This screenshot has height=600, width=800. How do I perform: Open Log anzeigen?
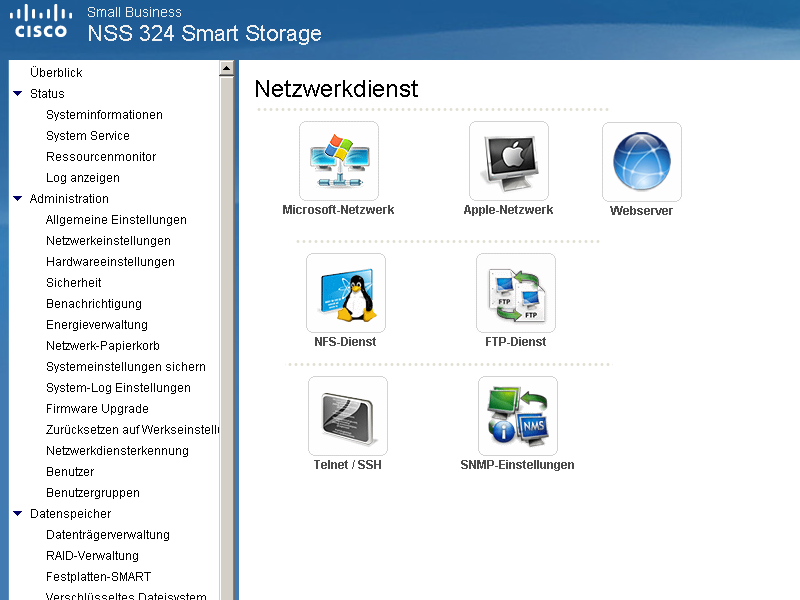[83, 178]
